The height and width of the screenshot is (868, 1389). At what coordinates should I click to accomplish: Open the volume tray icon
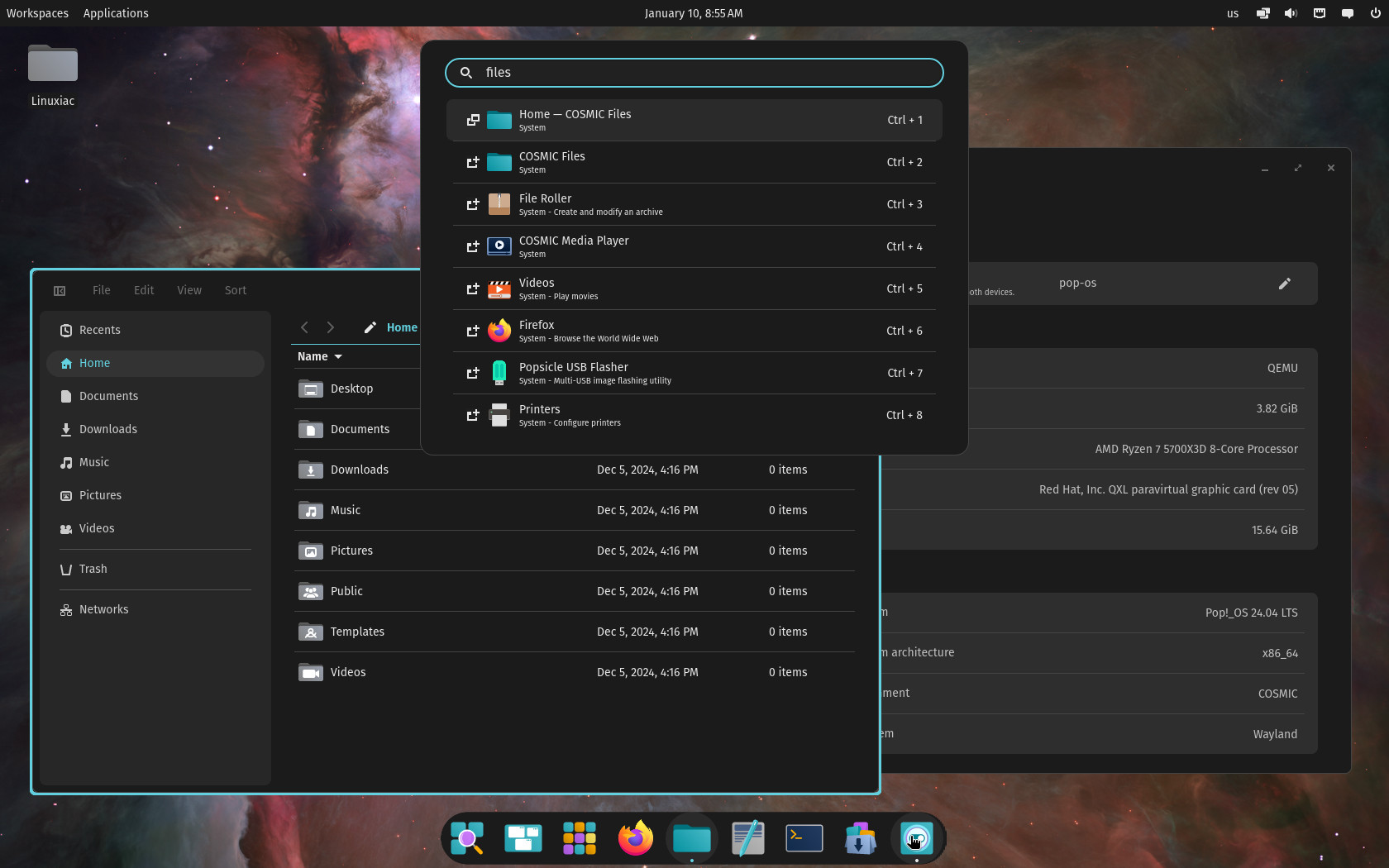pos(1291,13)
